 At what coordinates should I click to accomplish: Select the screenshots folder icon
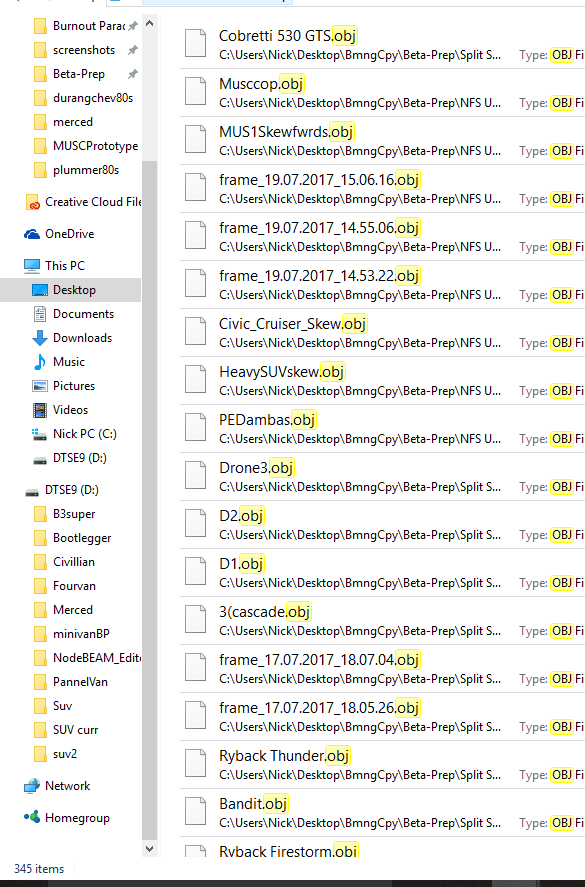tap(40, 50)
